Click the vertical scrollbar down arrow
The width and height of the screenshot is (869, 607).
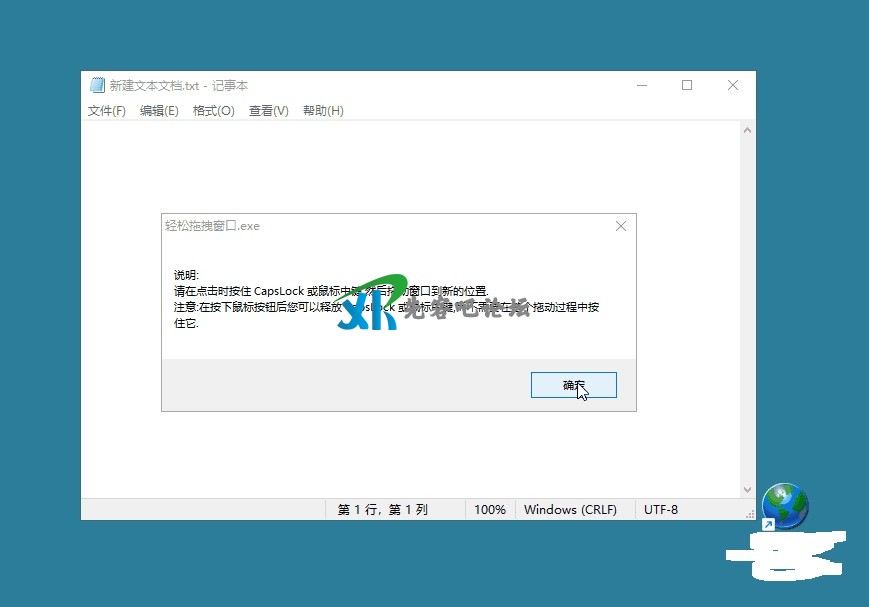(x=747, y=490)
